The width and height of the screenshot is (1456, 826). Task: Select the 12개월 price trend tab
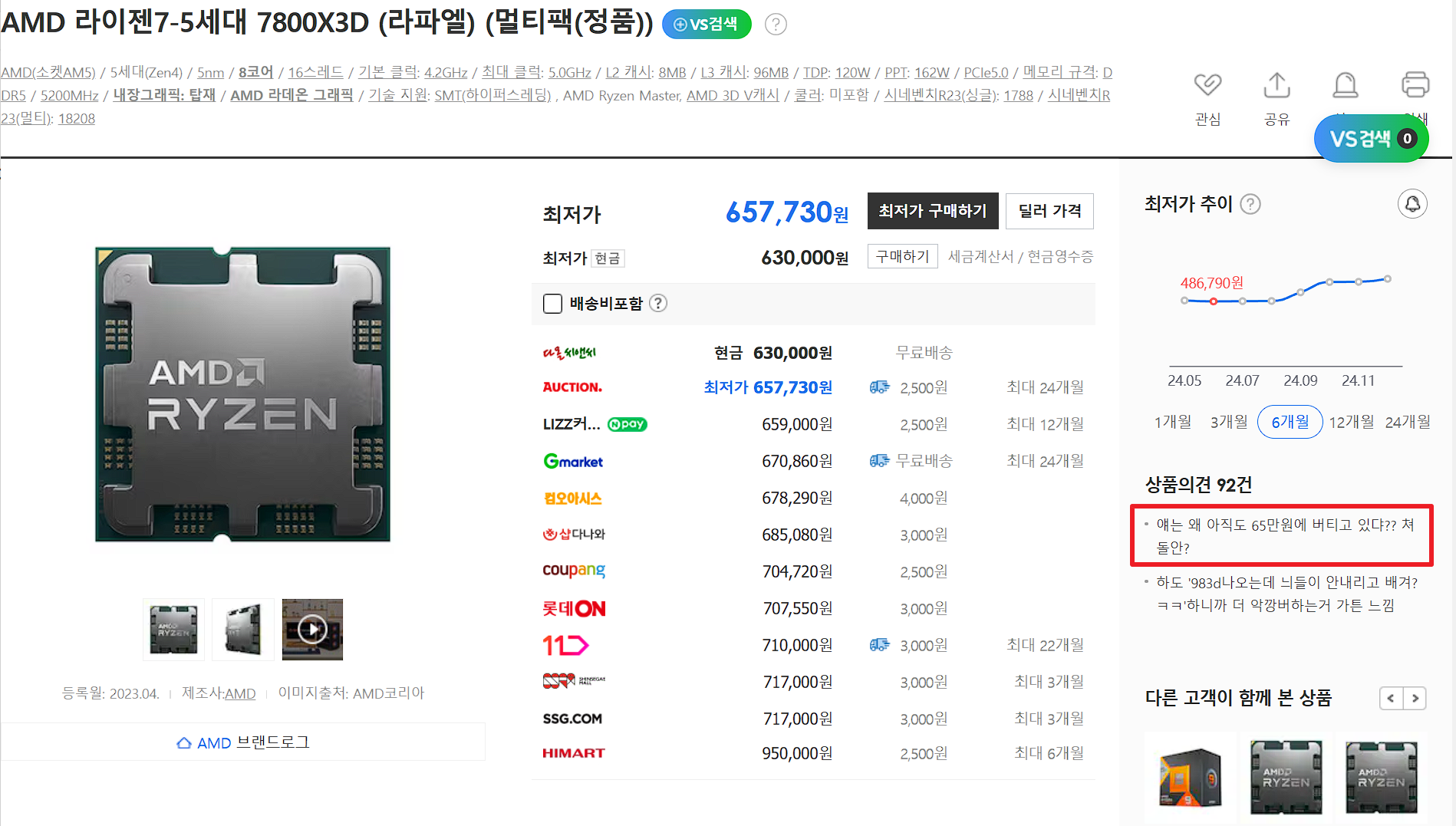point(1351,422)
